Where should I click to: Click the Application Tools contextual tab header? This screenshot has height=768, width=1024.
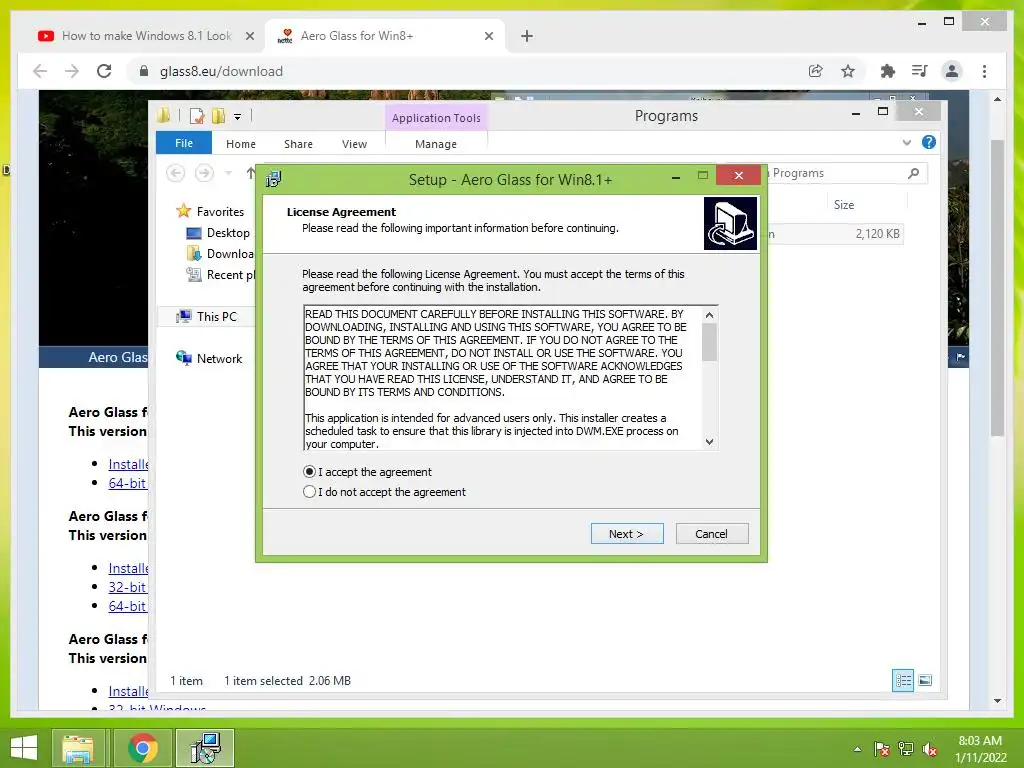click(x=436, y=118)
